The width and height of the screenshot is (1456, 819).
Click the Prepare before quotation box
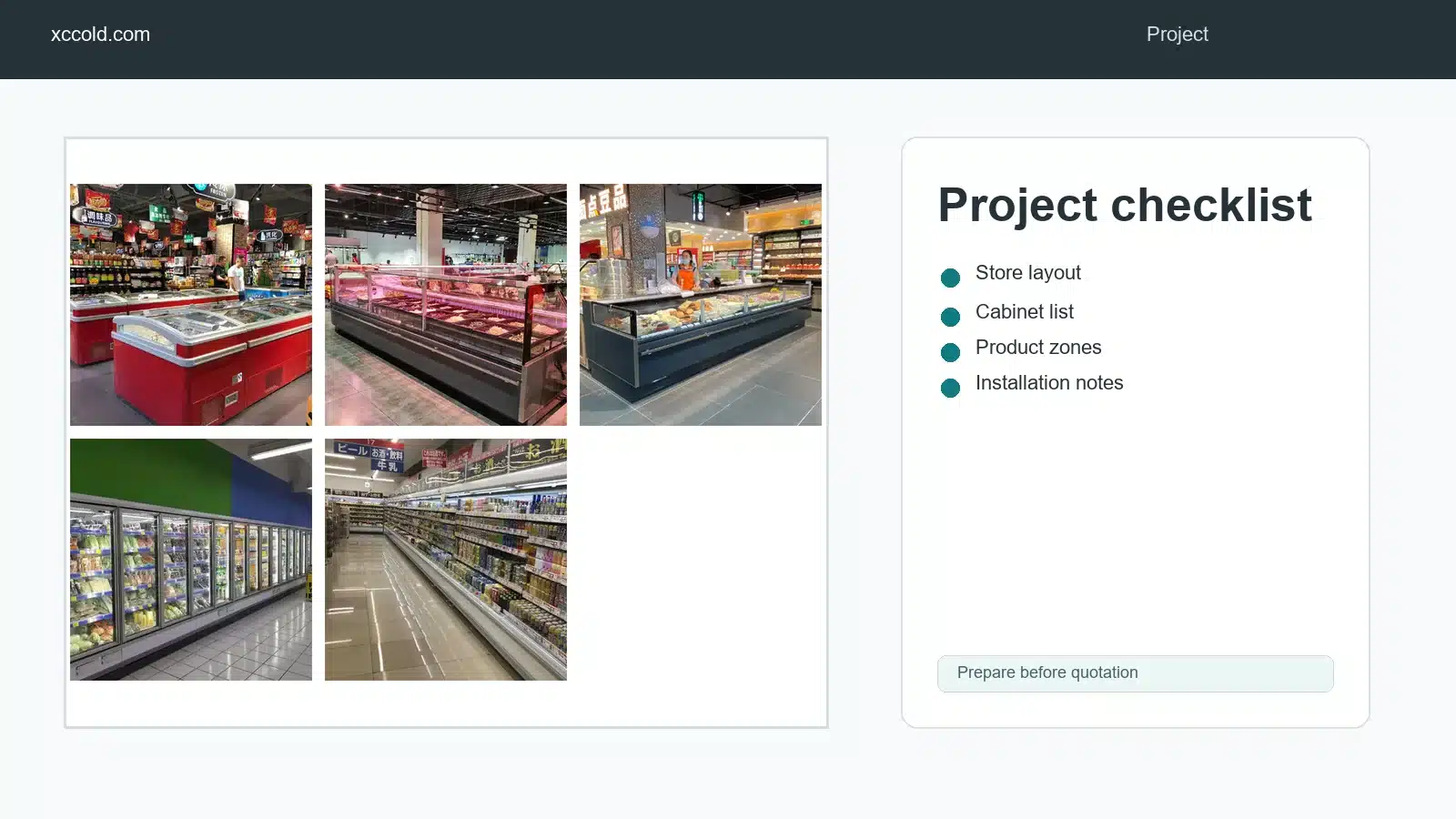click(1136, 673)
